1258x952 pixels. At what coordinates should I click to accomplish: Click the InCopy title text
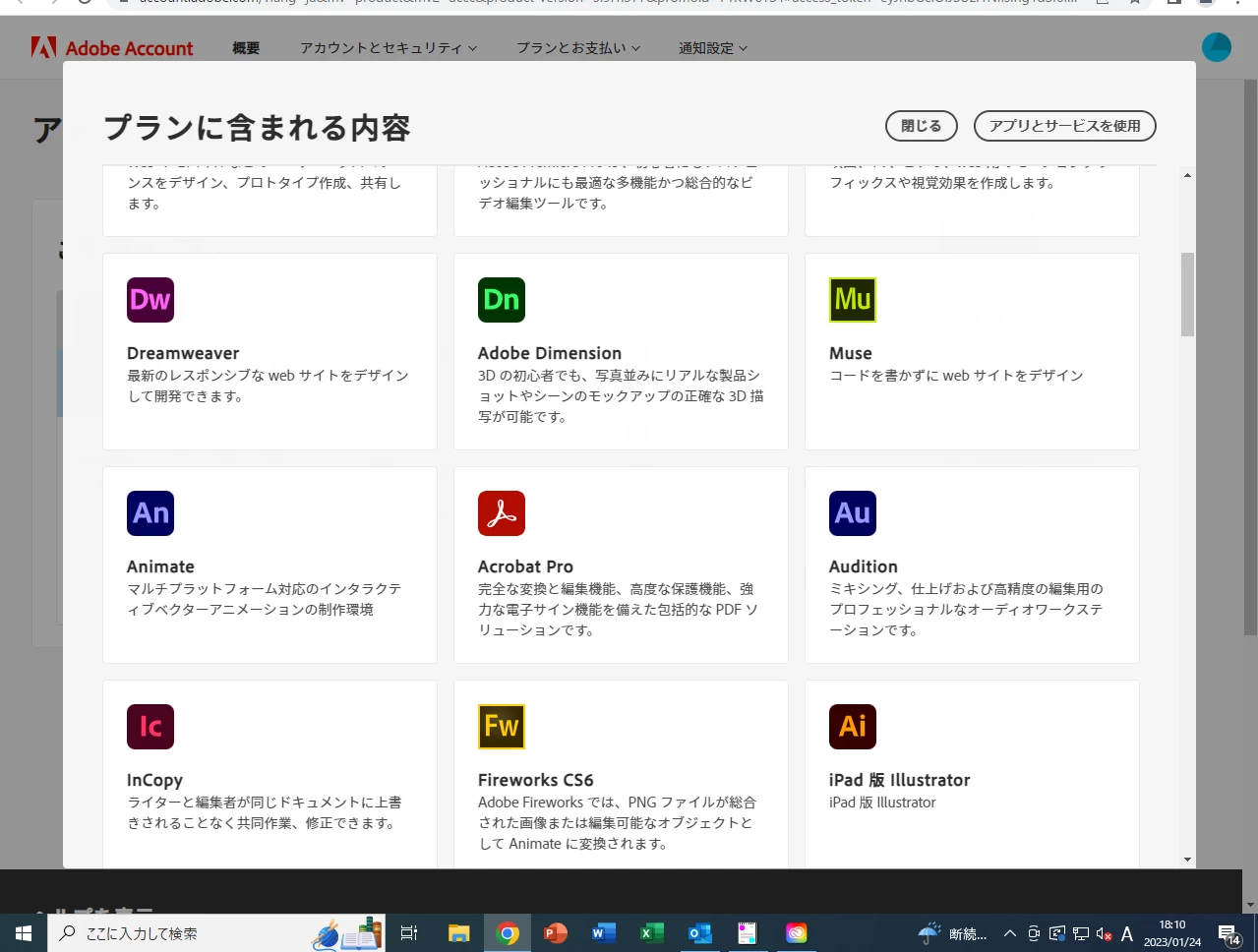[154, 780]
